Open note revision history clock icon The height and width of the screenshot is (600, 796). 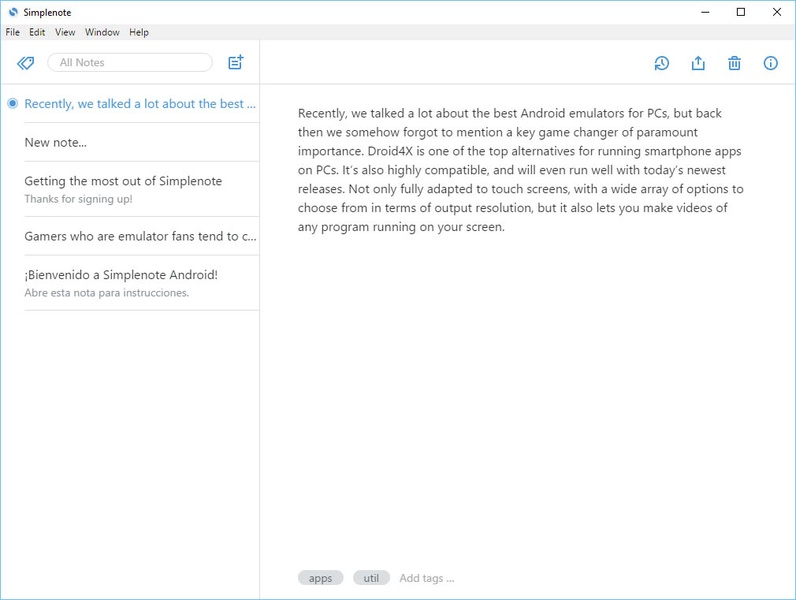click(661, 63)
